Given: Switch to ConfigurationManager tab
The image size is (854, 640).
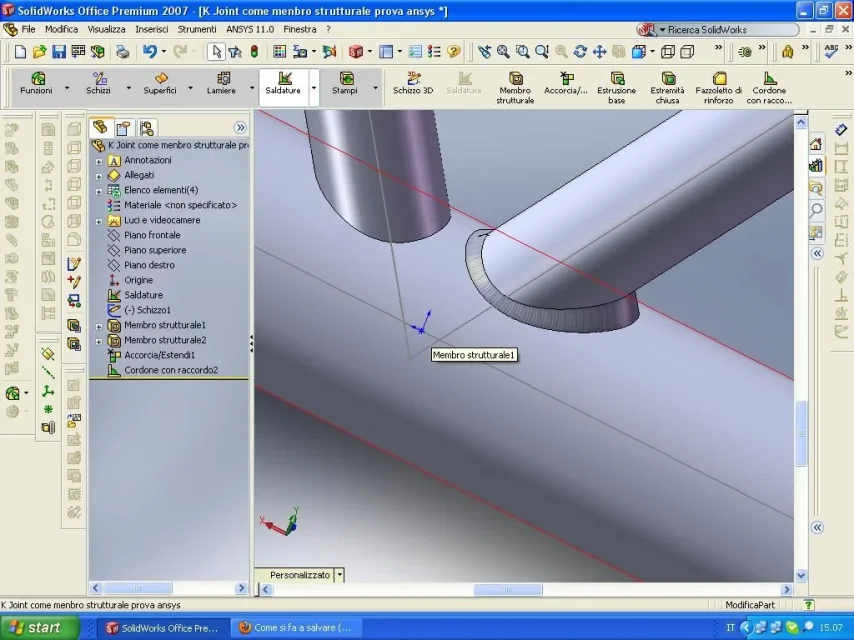Looking at the screenshot, I should (x=147, y=128).
